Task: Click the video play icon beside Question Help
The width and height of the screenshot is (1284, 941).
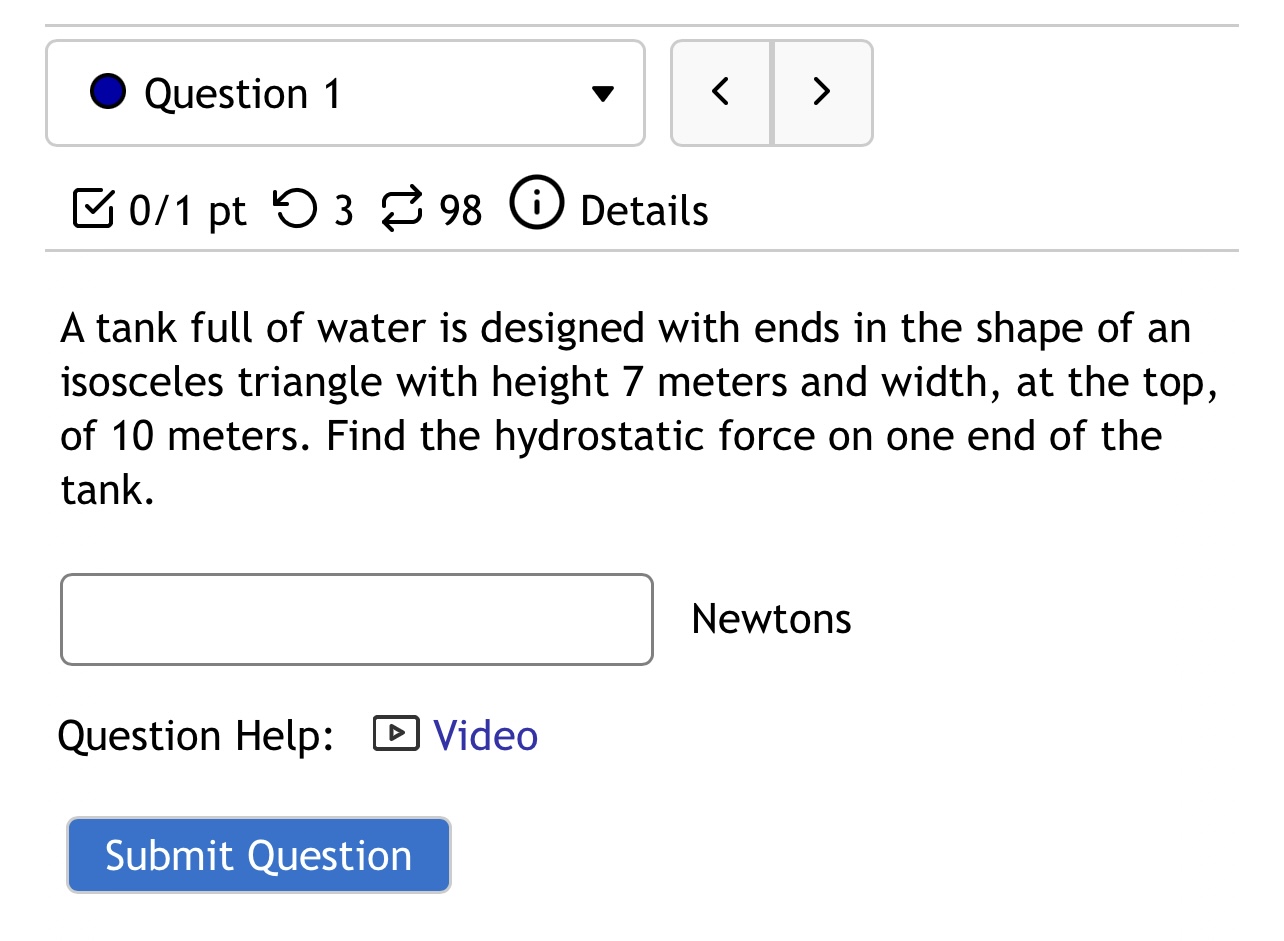Action: tap(396, 733)
